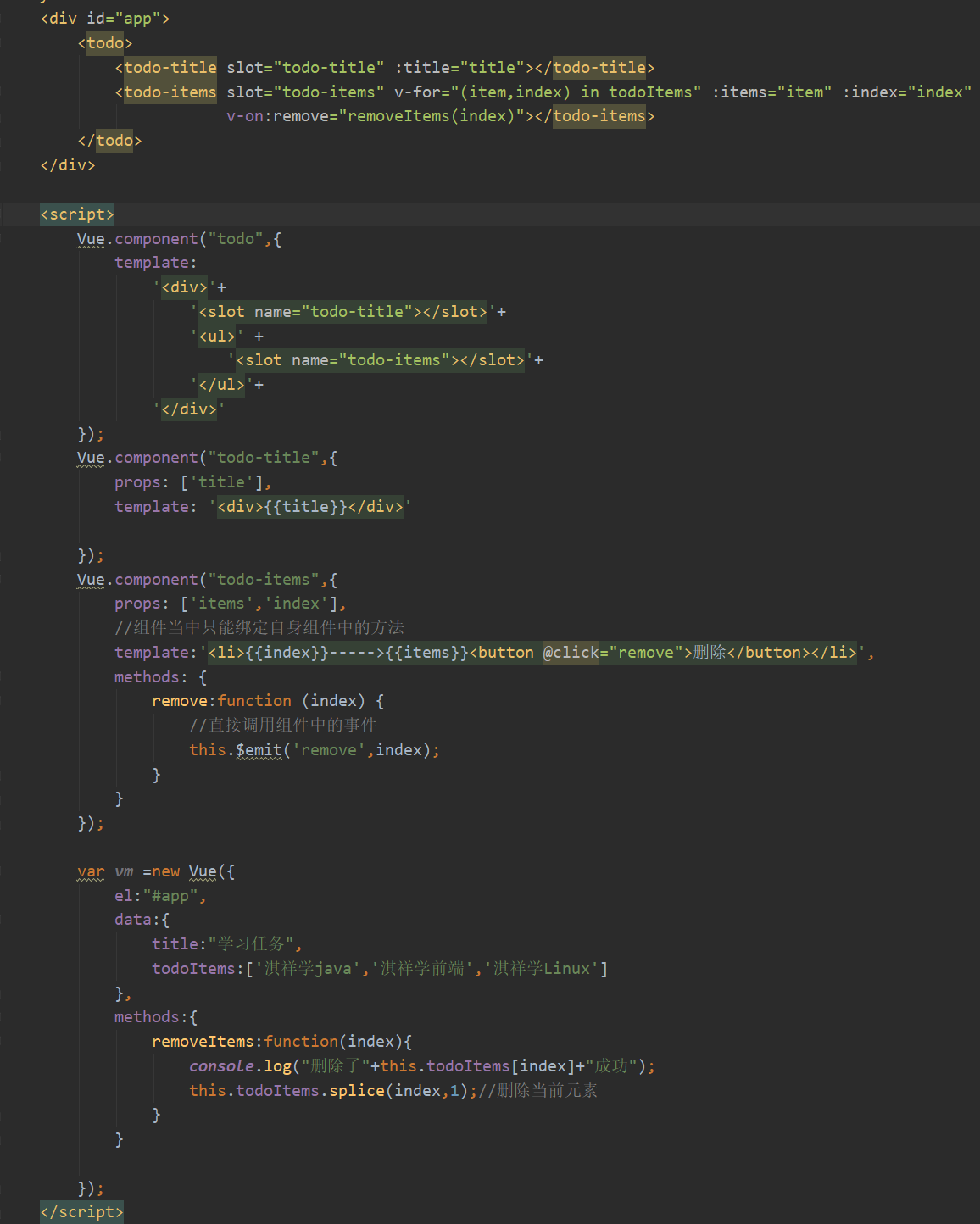Click the console.log statement
980x1224 pixels.
[422, 1066]
